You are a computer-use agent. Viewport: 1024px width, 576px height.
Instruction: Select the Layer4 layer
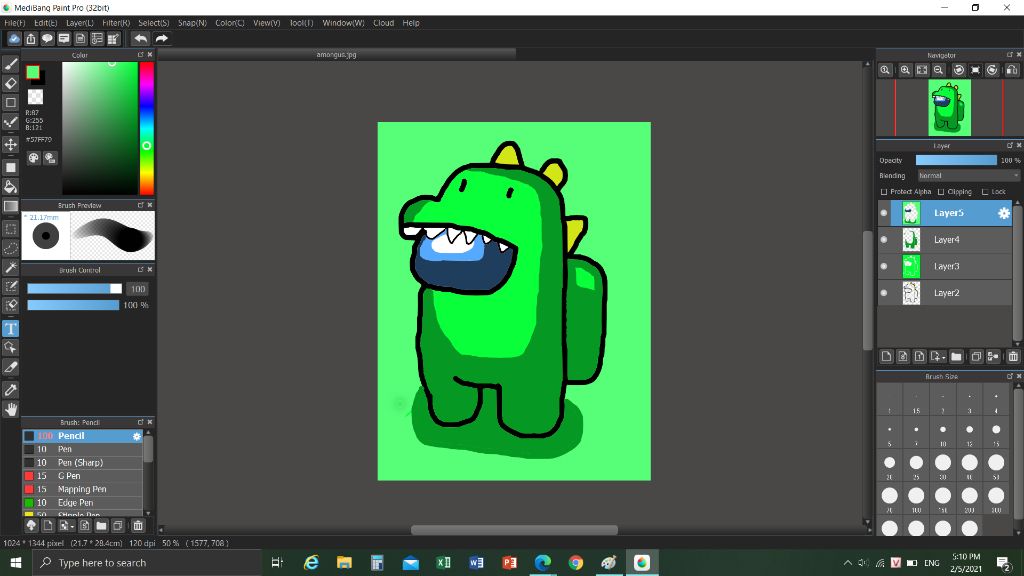946,240
